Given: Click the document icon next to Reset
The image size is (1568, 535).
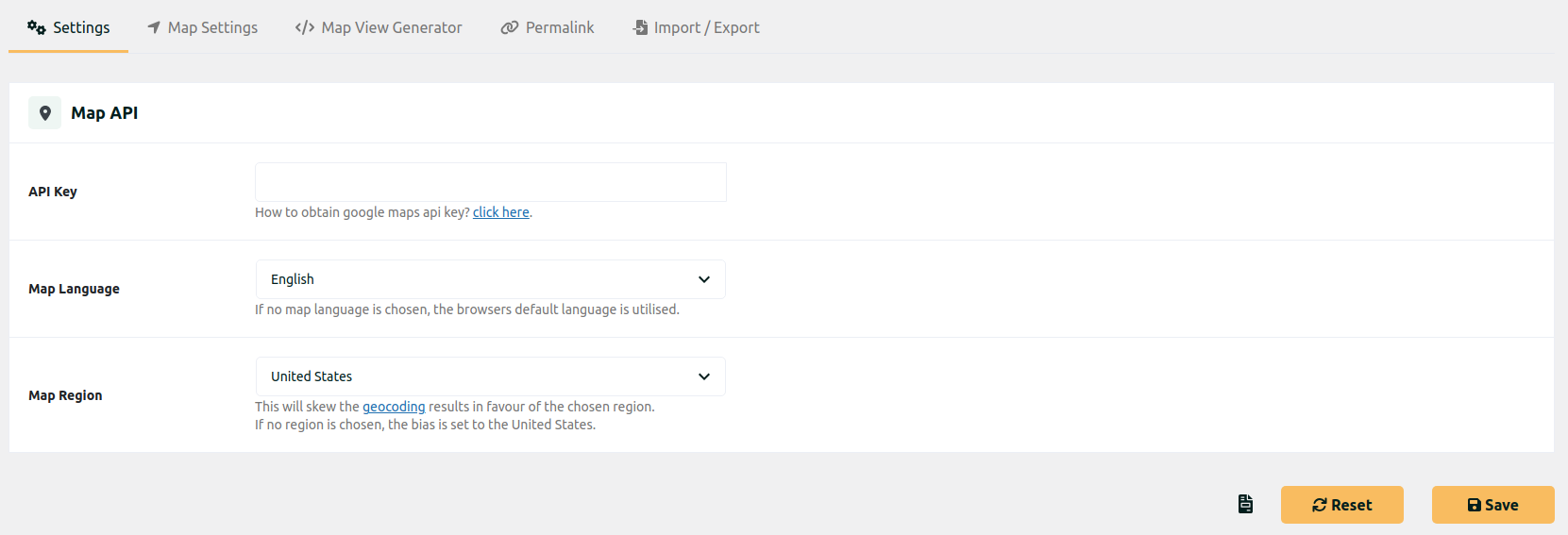Looking at the screenshot, I should click(x=1245, y=505).
